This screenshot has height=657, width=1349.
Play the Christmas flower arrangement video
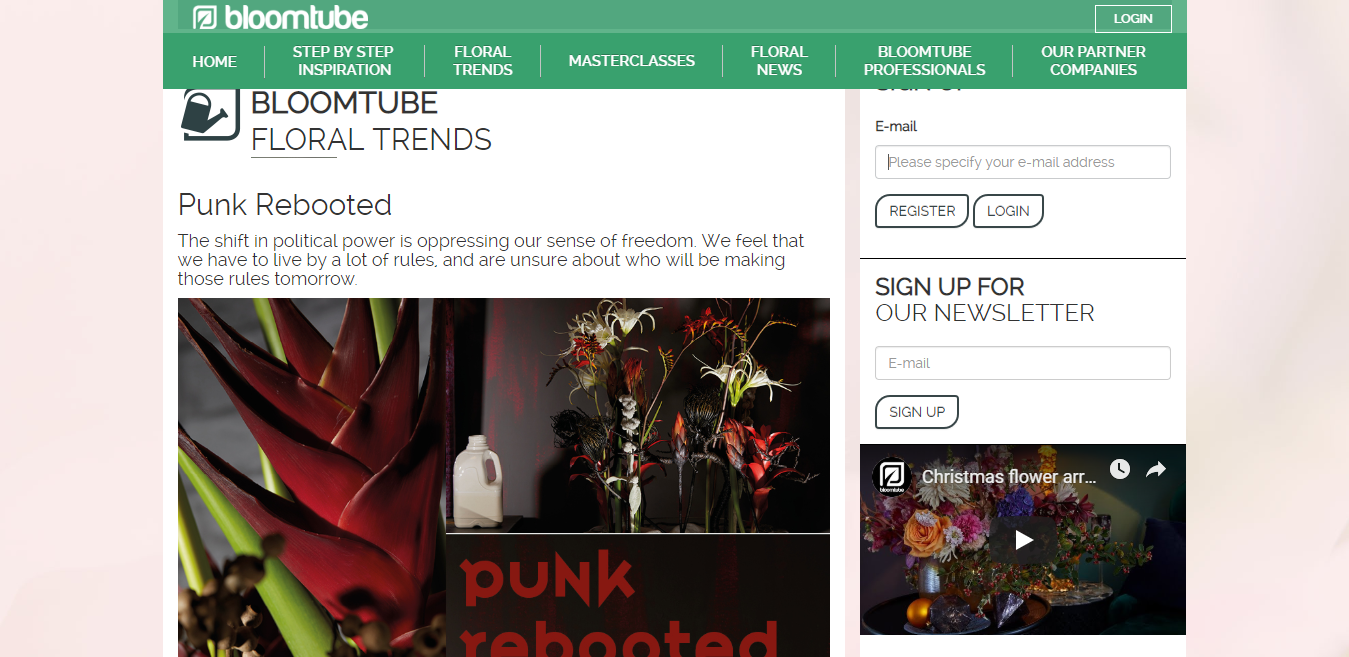1023,540
